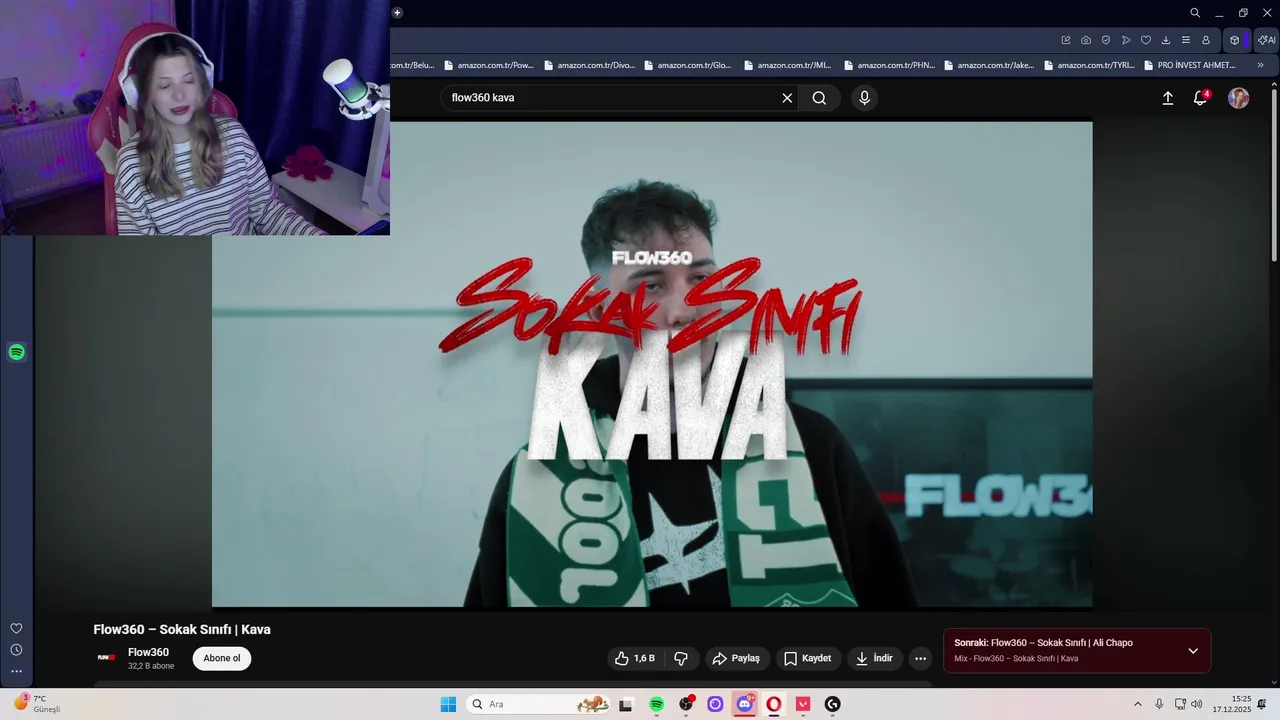
Task: Click the taskbar 'Ara' search box
Action: 540,704
